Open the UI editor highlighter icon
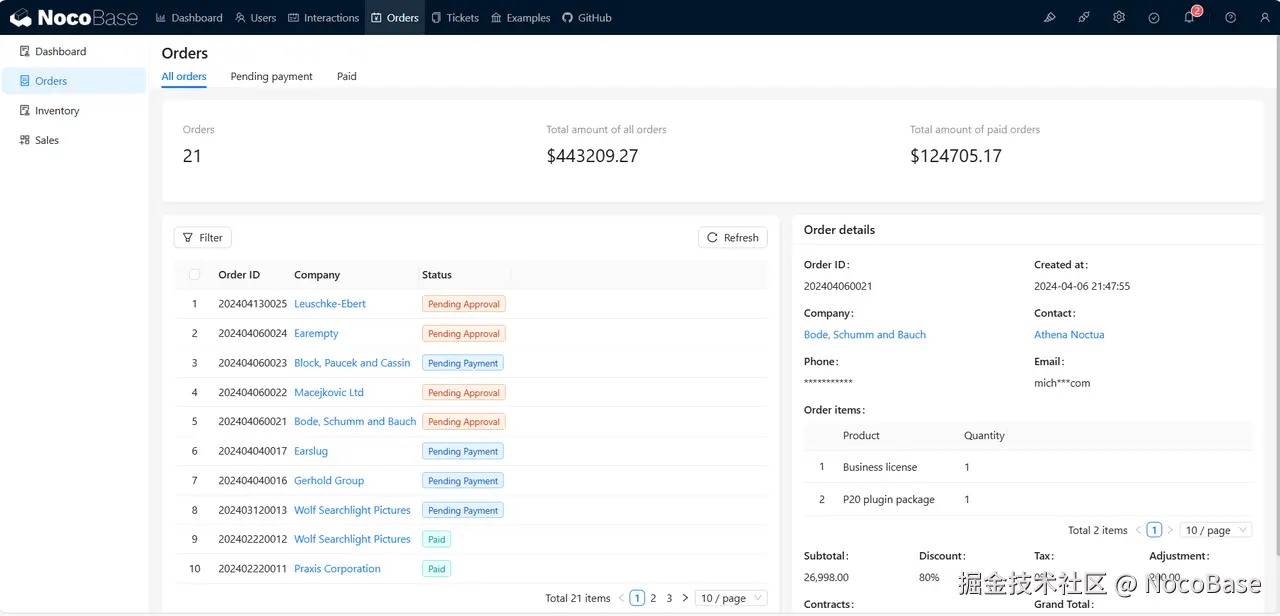1280x616 pixels. tap(1049, 18)
